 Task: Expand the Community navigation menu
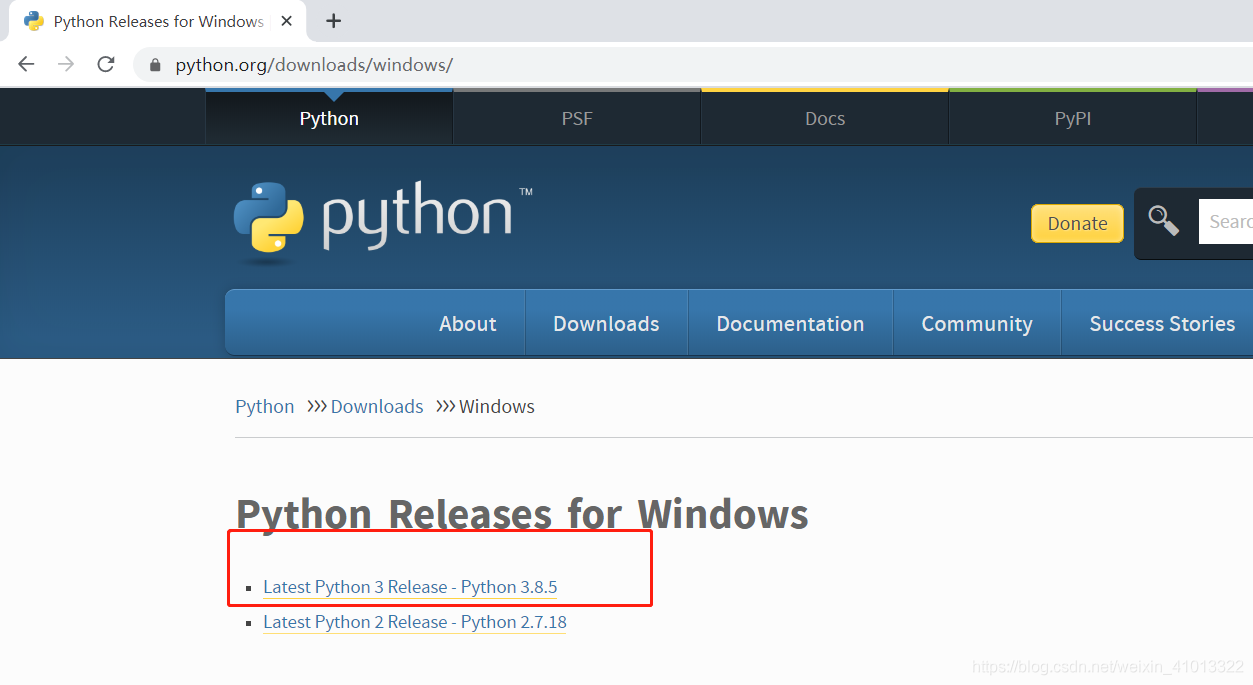click(976, 324)
